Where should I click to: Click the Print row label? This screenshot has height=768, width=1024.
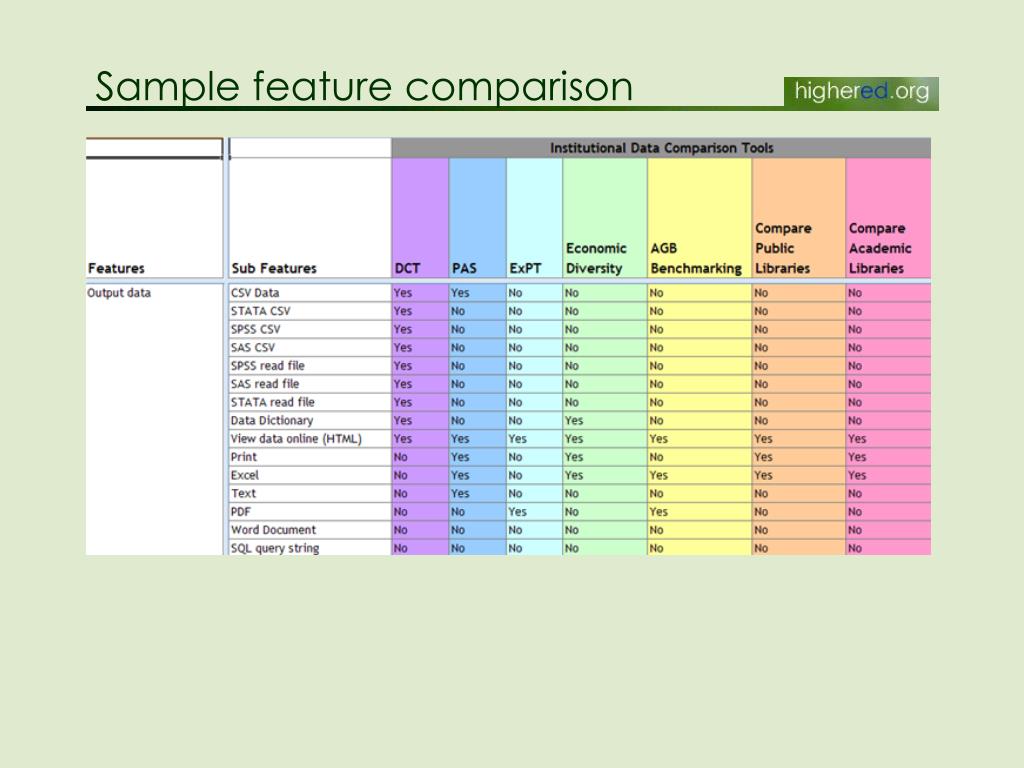click(x=244, y=457)
